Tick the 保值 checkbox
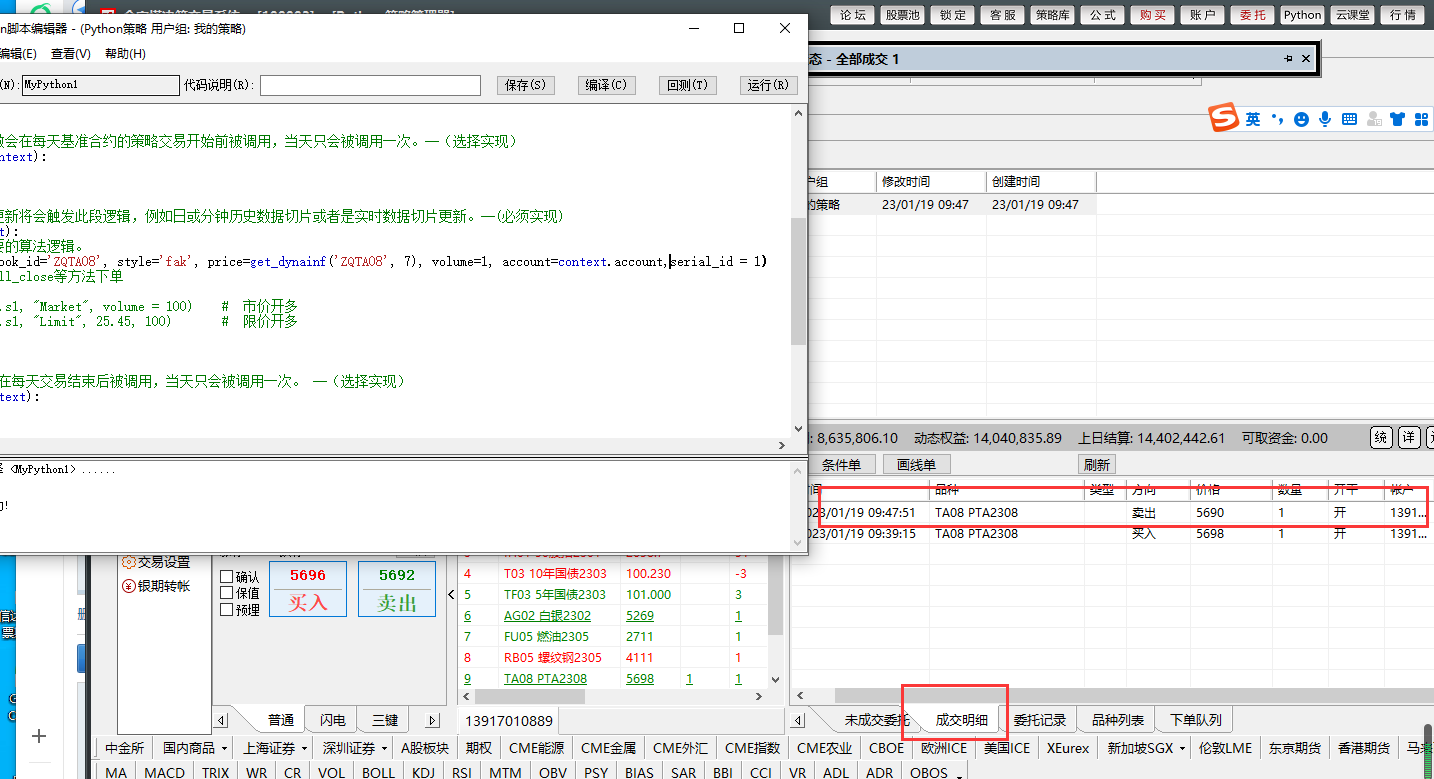The width and height of the screenshot is (1434, 779). (226, 593)
